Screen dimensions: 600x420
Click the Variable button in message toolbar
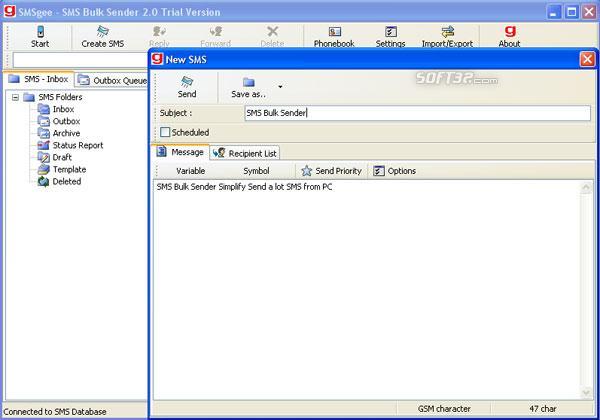coord(190,171)
